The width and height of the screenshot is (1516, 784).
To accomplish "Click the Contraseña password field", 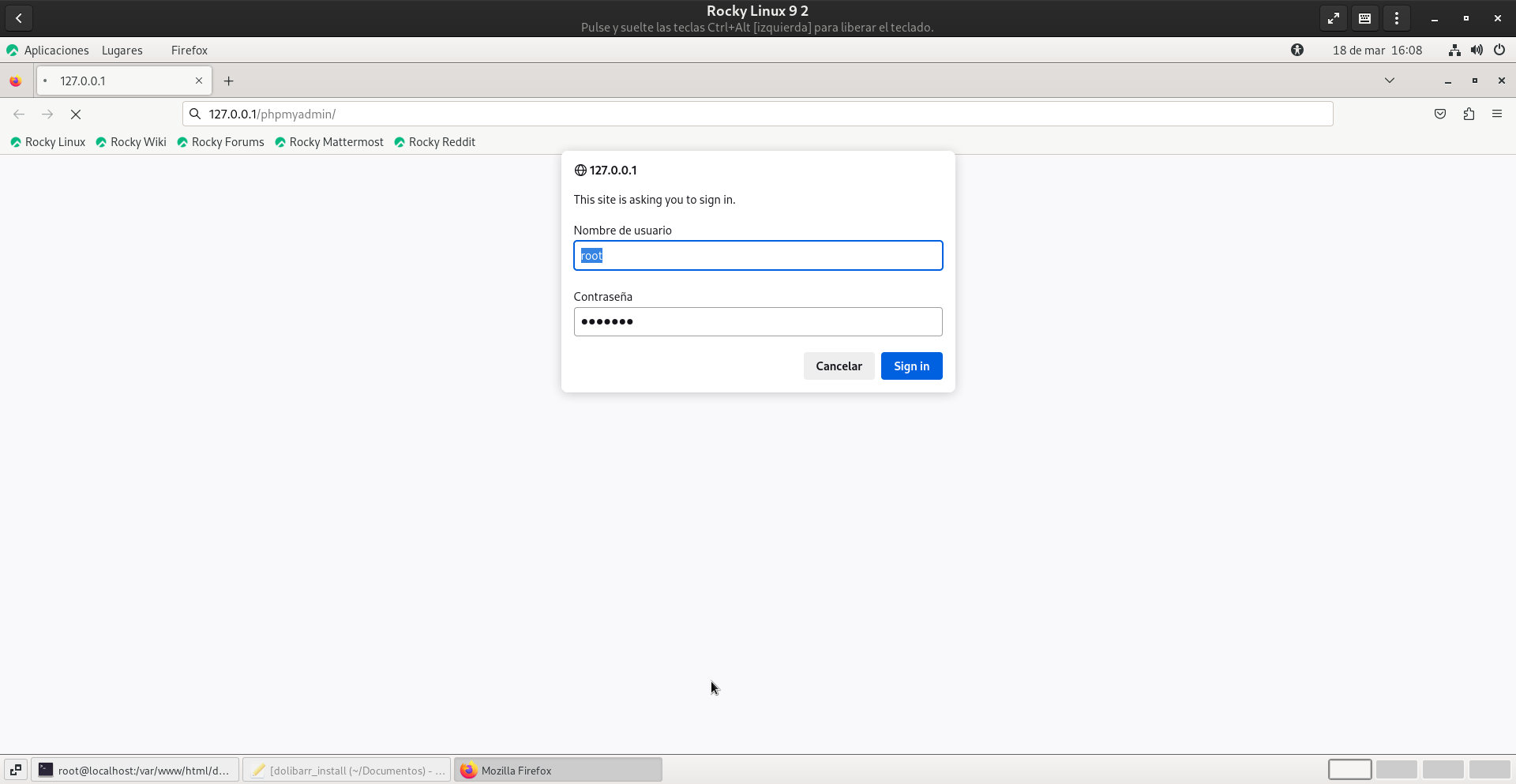I will coord(757,322).
